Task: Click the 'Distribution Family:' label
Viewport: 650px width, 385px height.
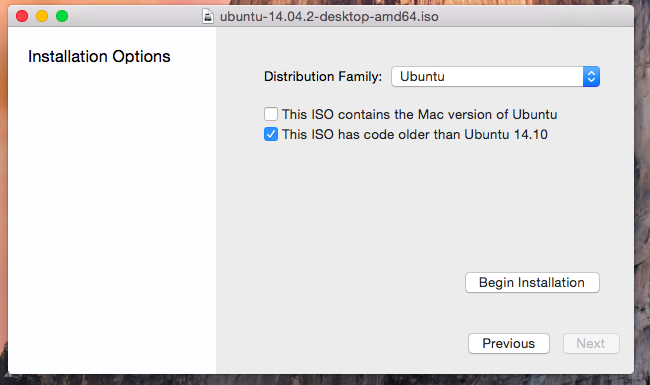Action: (x=323, y=77)
